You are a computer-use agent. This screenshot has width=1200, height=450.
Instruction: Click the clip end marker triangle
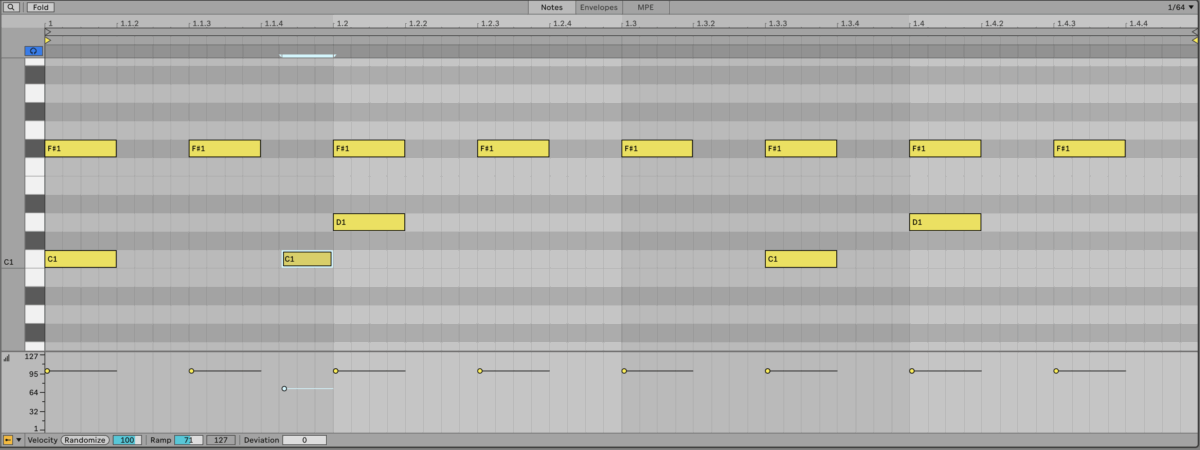[x=1194, y=32]
